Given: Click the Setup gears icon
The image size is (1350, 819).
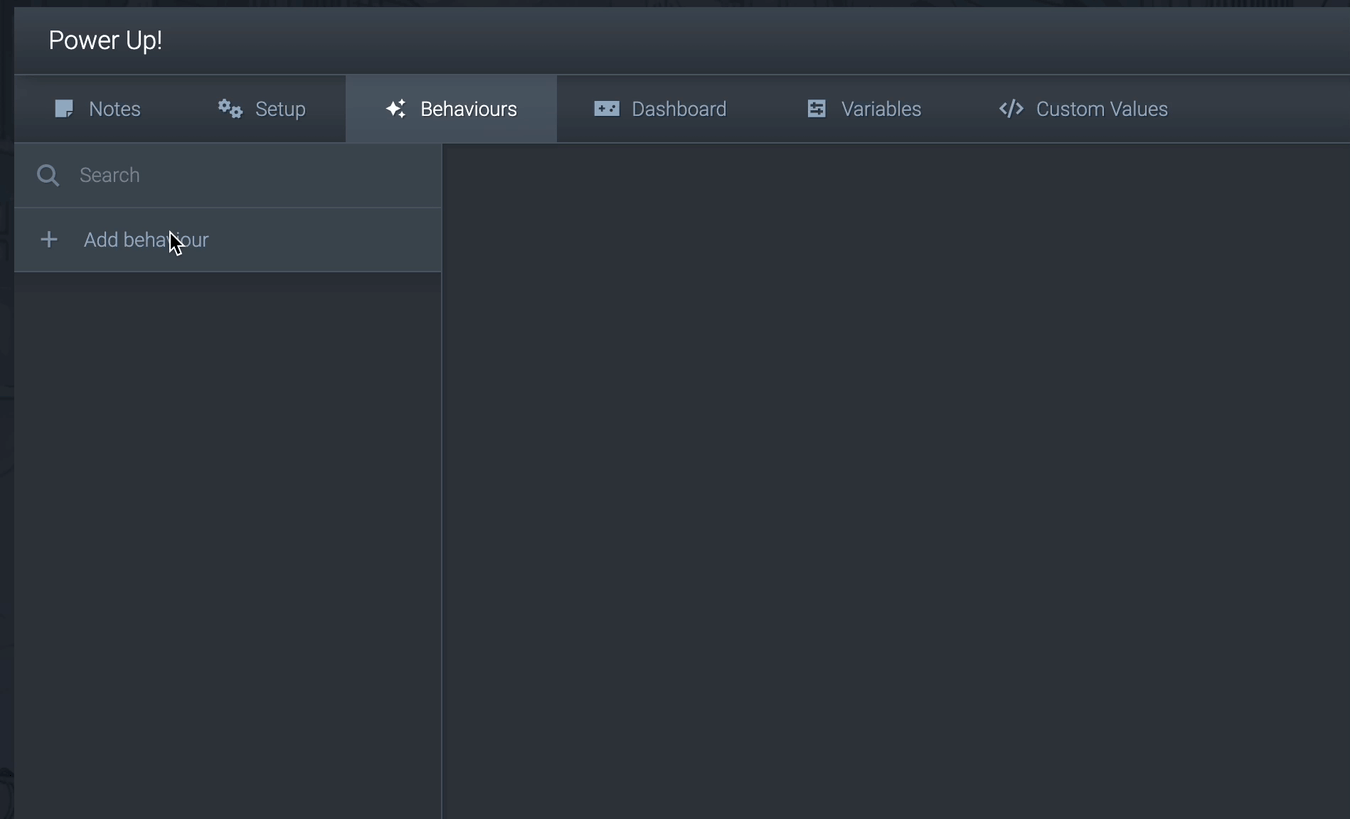Looking at the screenshot, I should pos(229,108).
